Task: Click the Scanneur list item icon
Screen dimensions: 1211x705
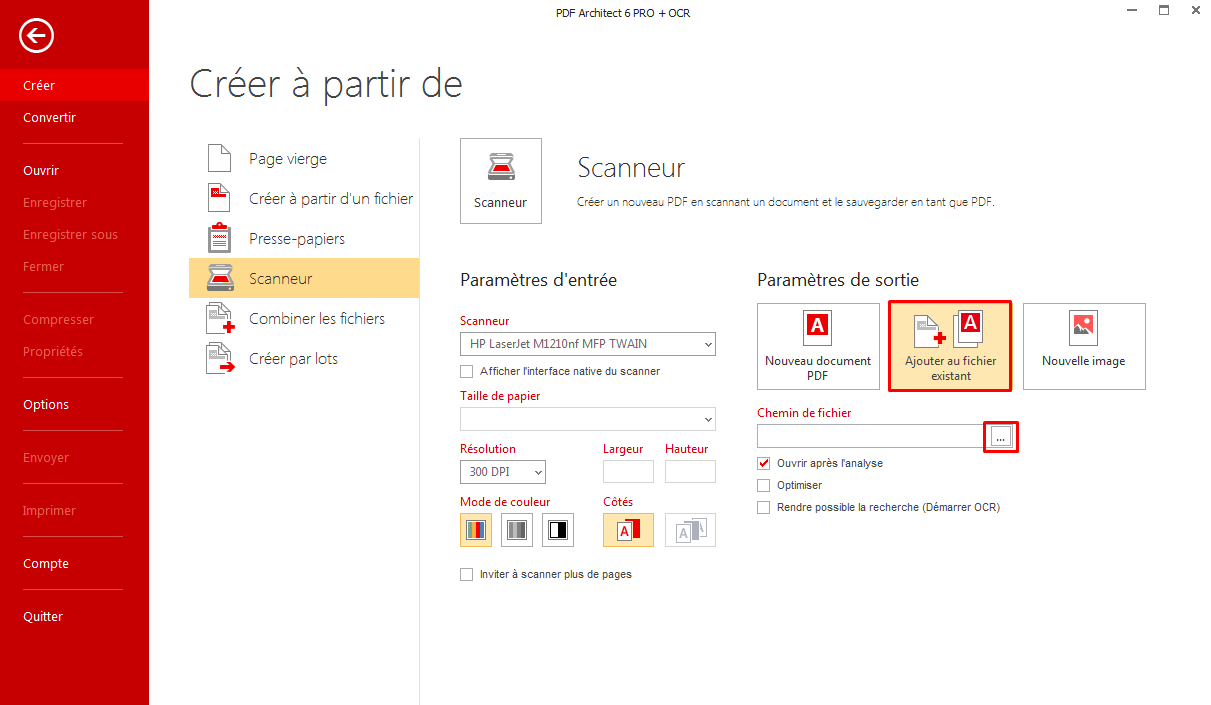Action: (220, 278)
